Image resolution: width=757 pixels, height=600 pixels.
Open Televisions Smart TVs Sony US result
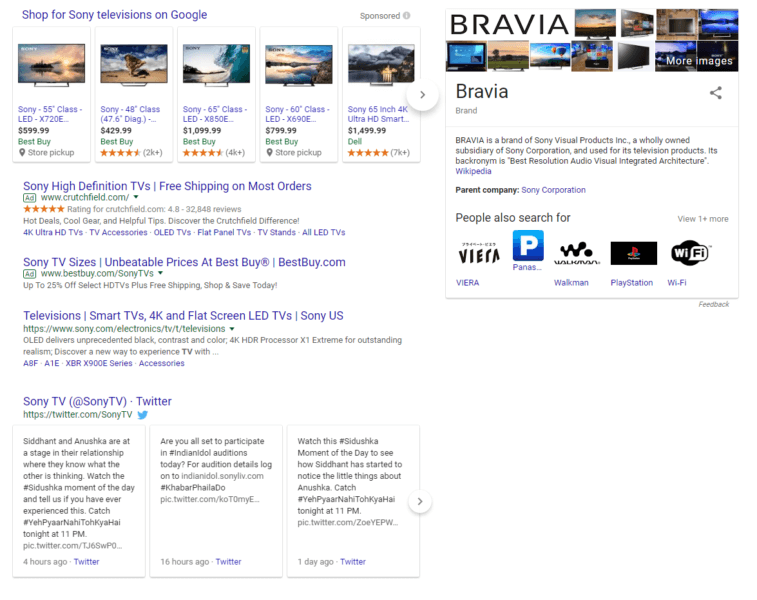183,316
